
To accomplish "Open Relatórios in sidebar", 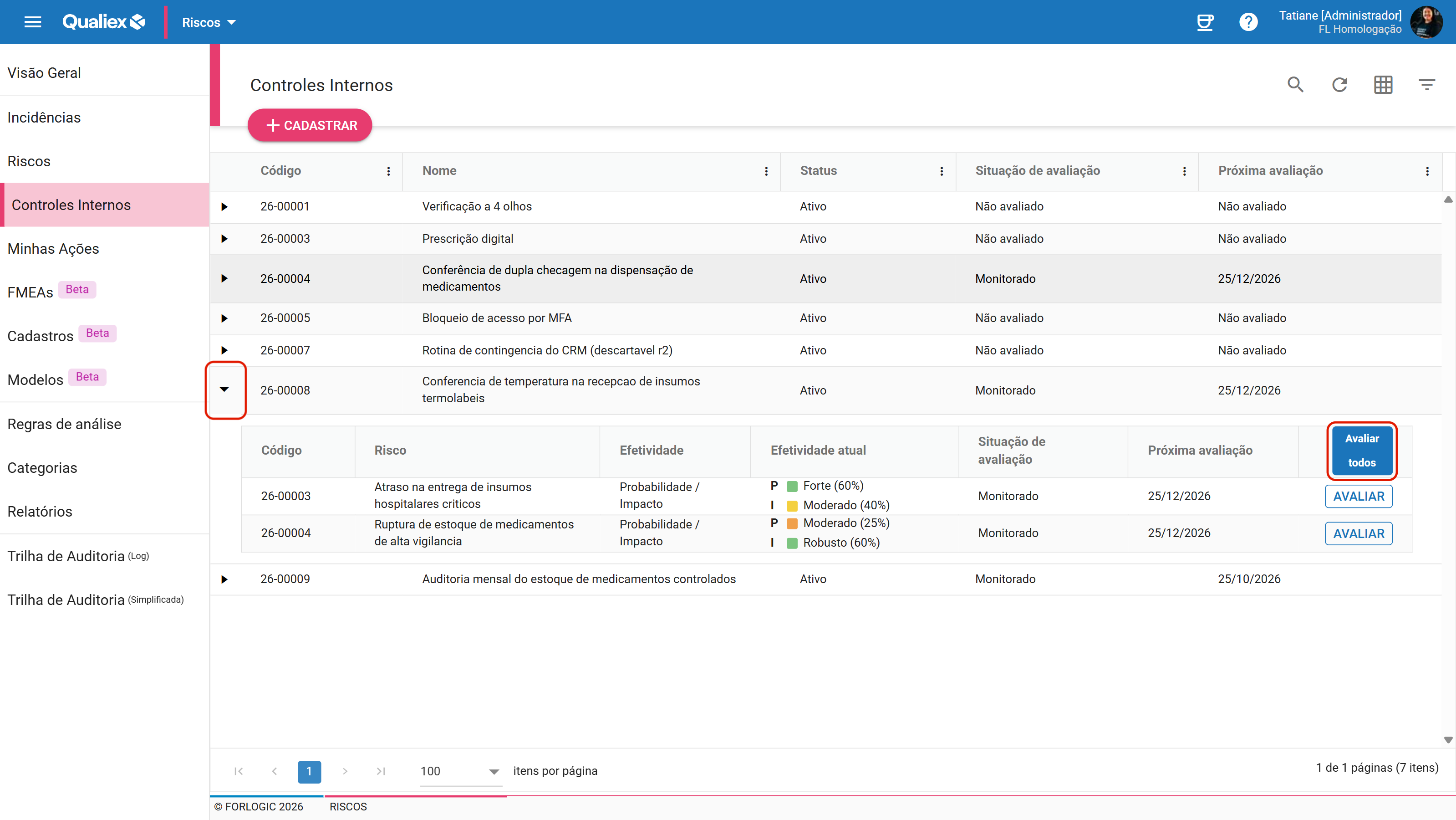I will (x=40, y=512).
